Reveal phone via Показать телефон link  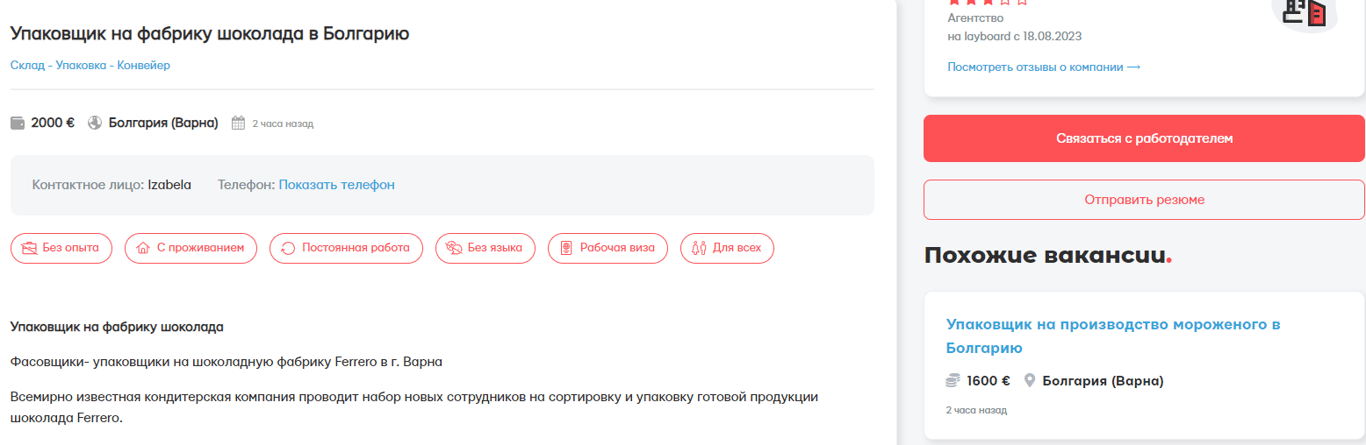click(x=336, y=185)
